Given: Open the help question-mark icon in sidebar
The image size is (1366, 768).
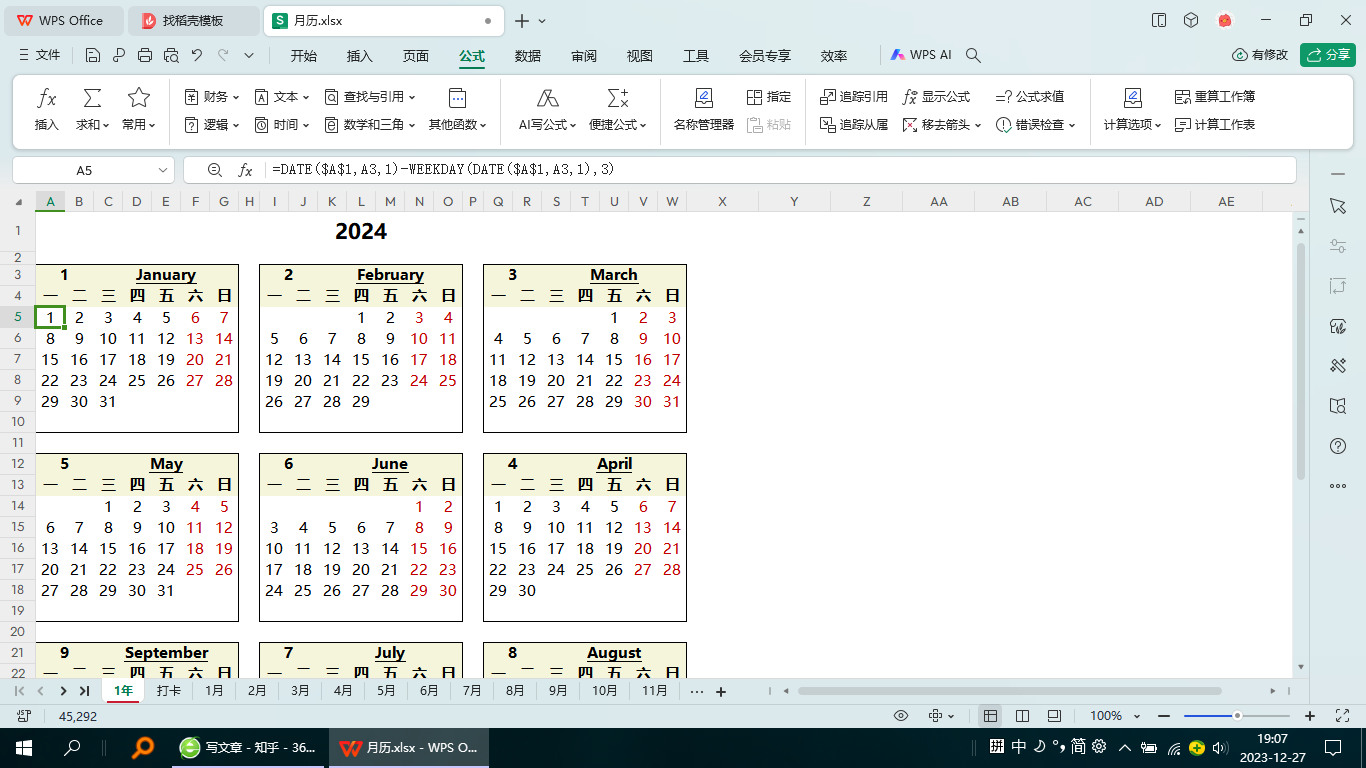Looking at the screenshot, I should 1338,445.
